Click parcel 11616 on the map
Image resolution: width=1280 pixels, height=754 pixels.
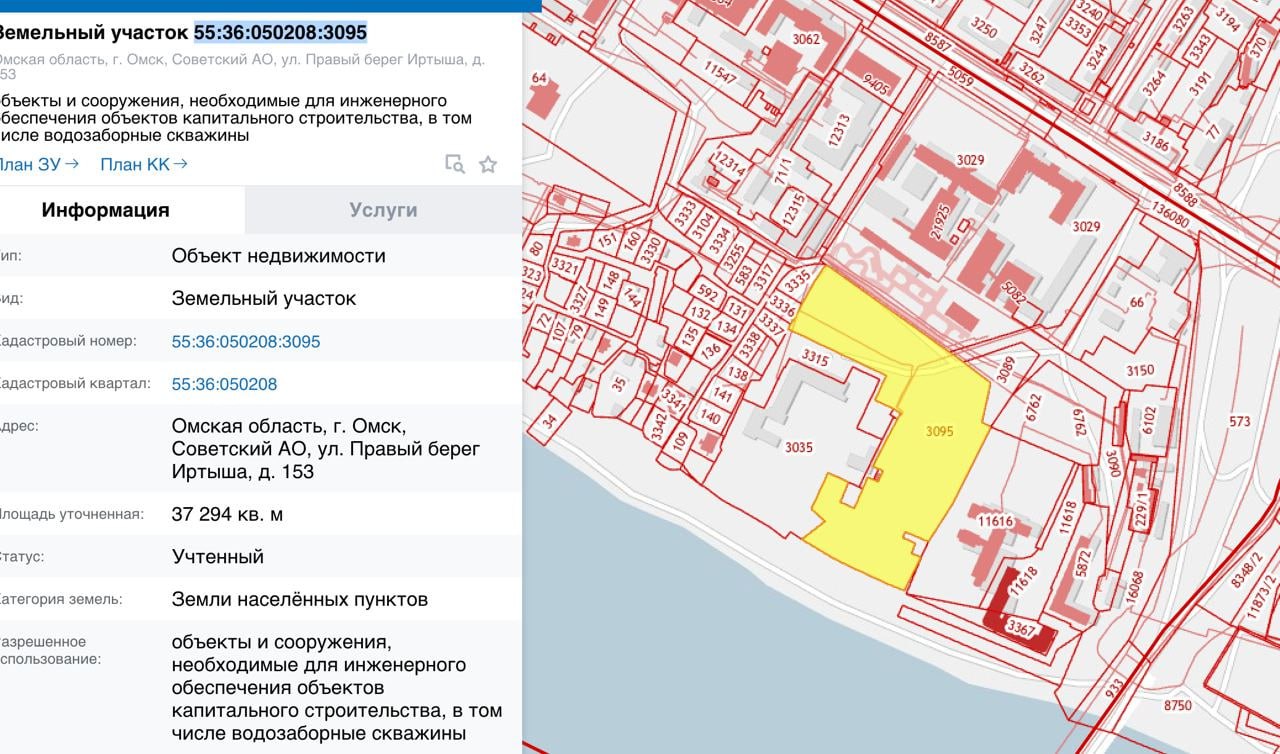point(995,521)
